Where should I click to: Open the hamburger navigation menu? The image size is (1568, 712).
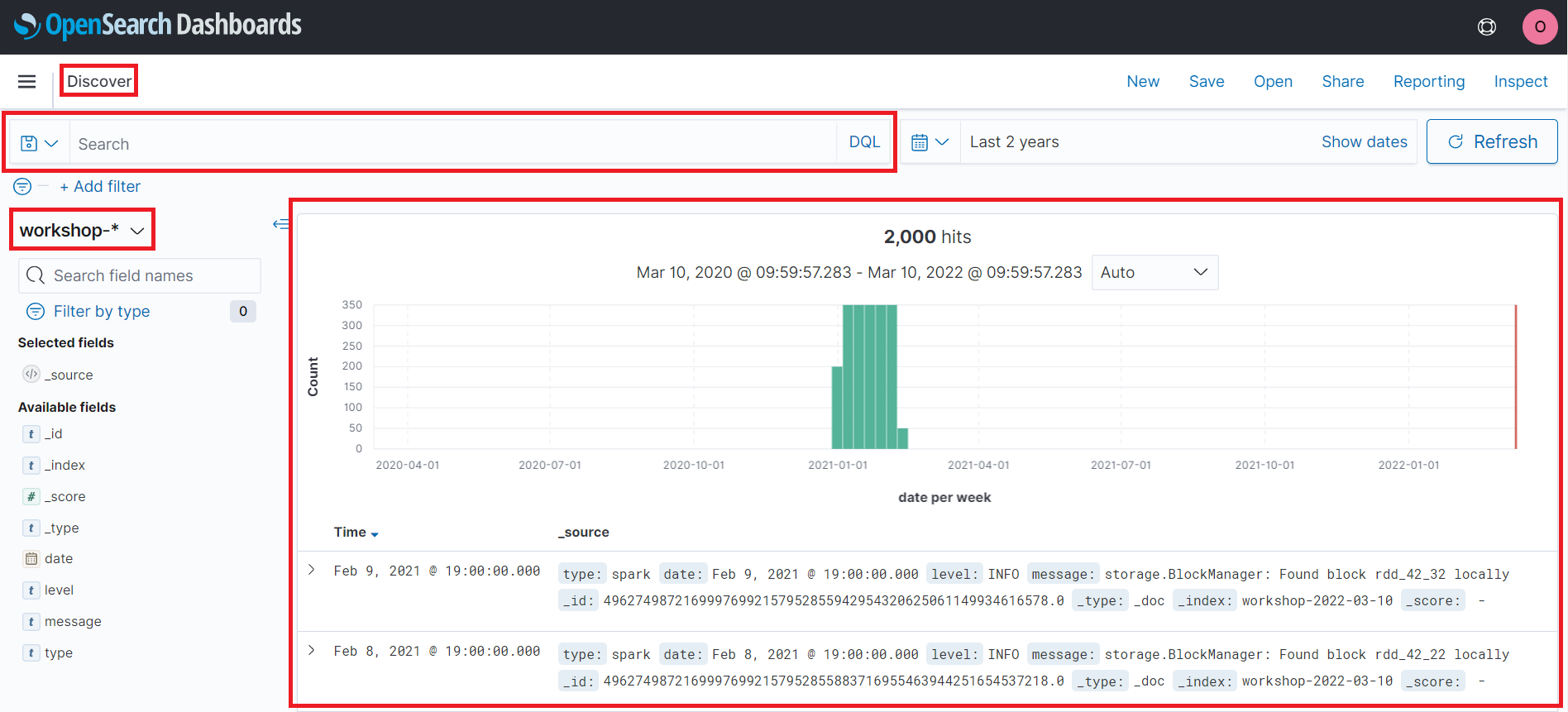tap(26, 81)
